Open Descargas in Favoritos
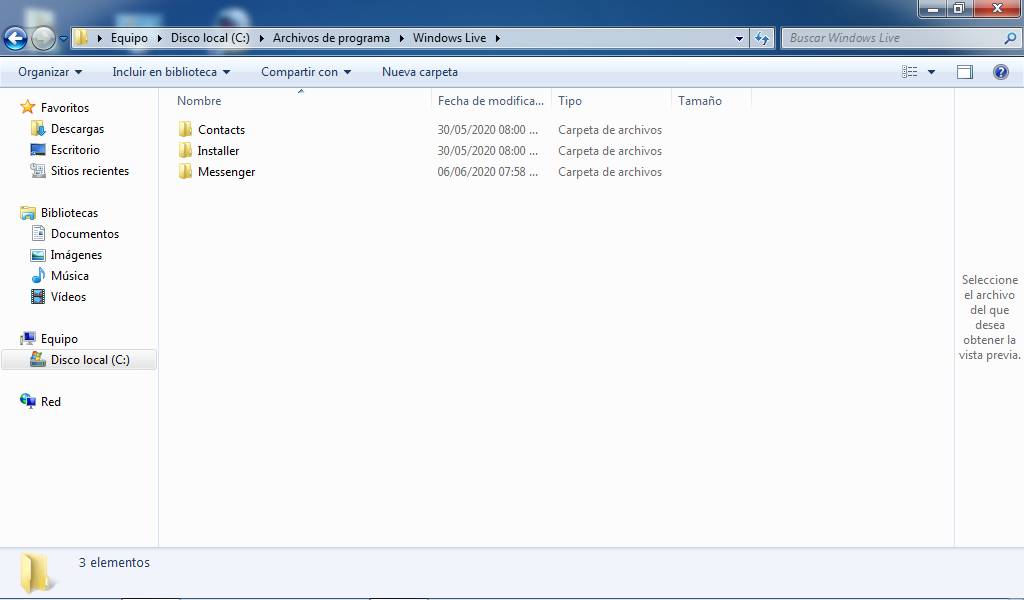The height and width of the screenshot is (600, 1024). point(77,129)
